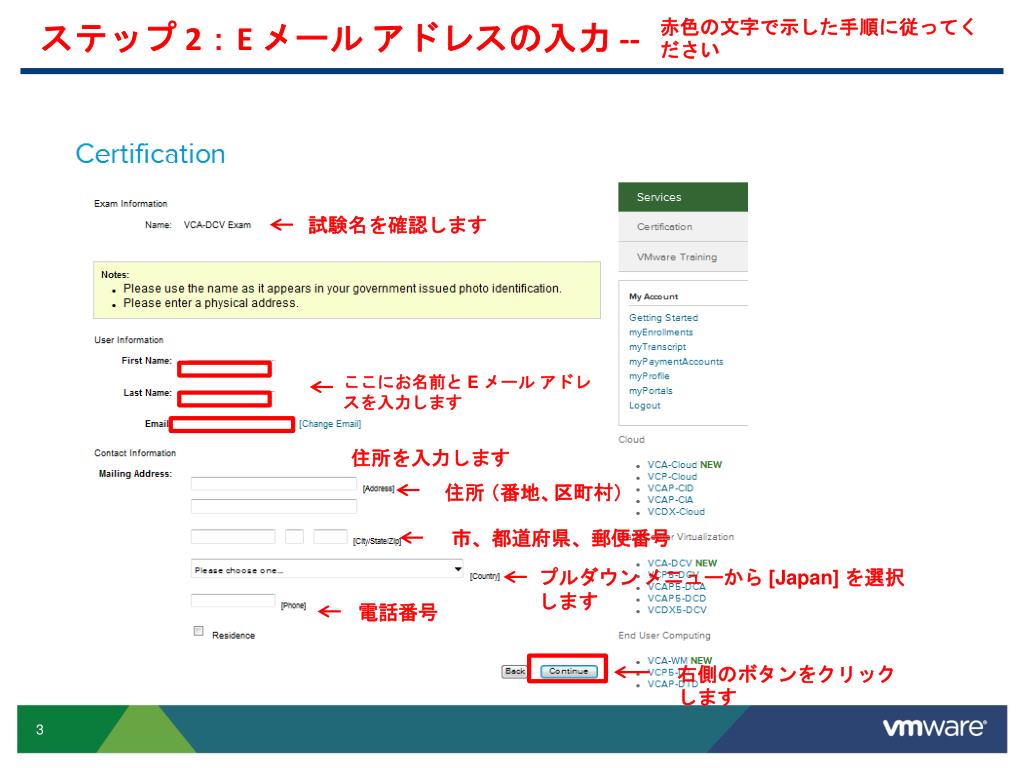This screenshot has width=1024, height=768.
Task: Open the VCA-Cloud certification link
Action: click(672, 464)
